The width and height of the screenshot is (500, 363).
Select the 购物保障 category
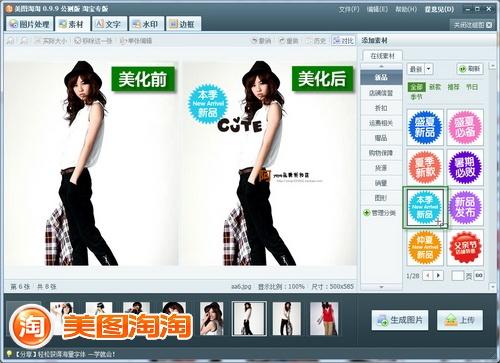[x=381, y=153]
